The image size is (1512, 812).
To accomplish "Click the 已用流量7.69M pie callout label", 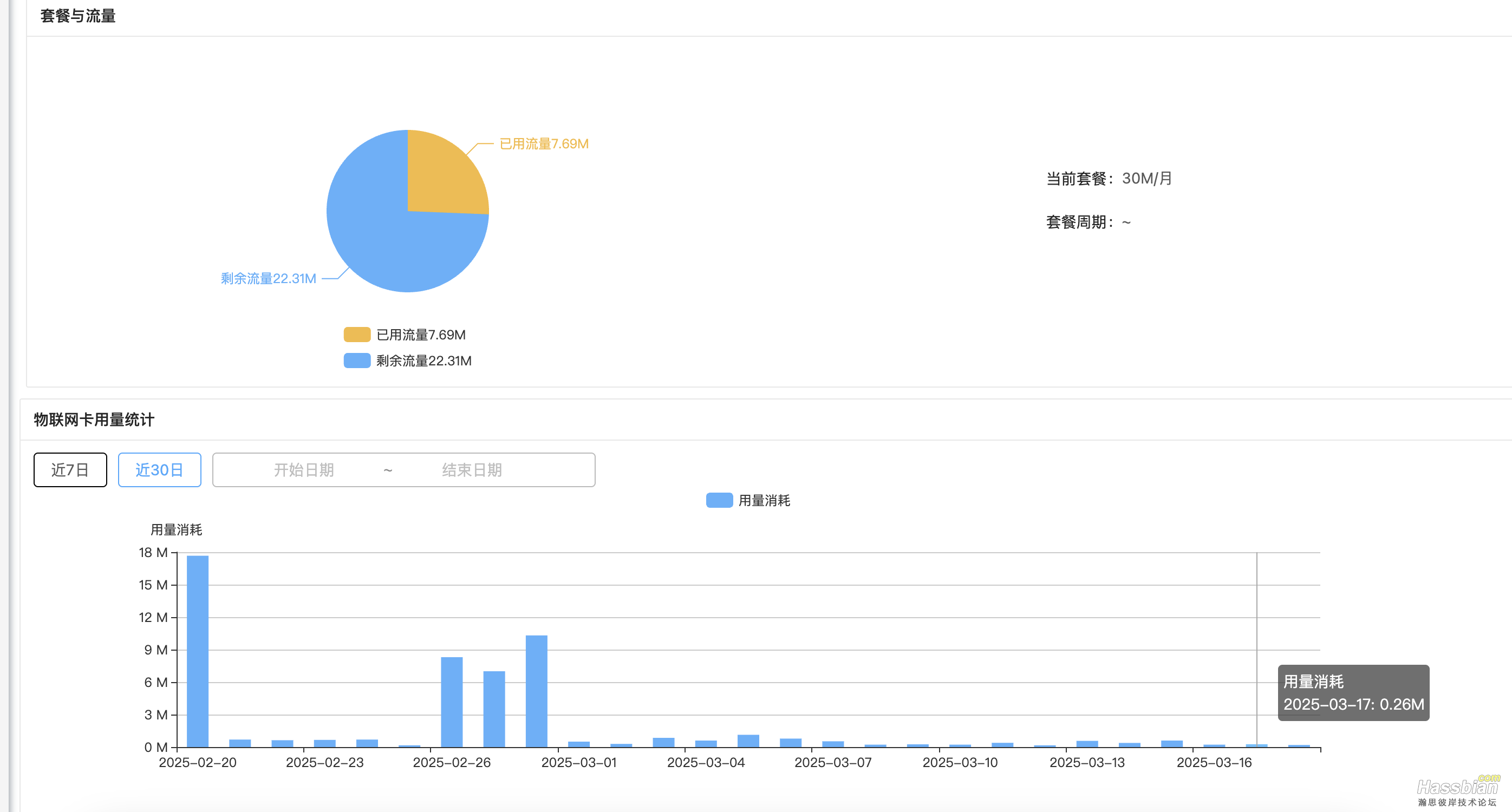I will (544, 144).
